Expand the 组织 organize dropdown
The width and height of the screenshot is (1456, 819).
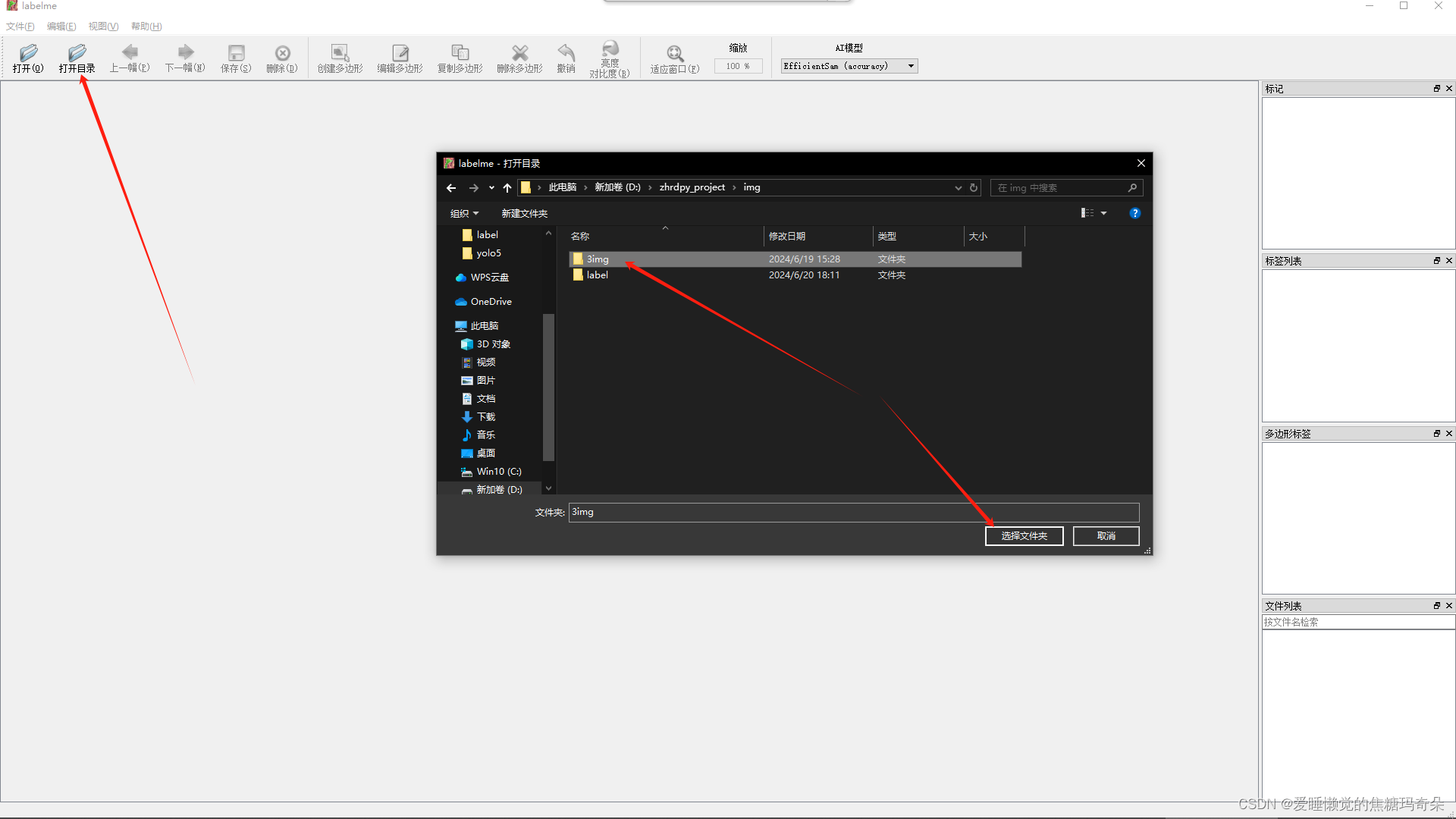click(464, 214)
